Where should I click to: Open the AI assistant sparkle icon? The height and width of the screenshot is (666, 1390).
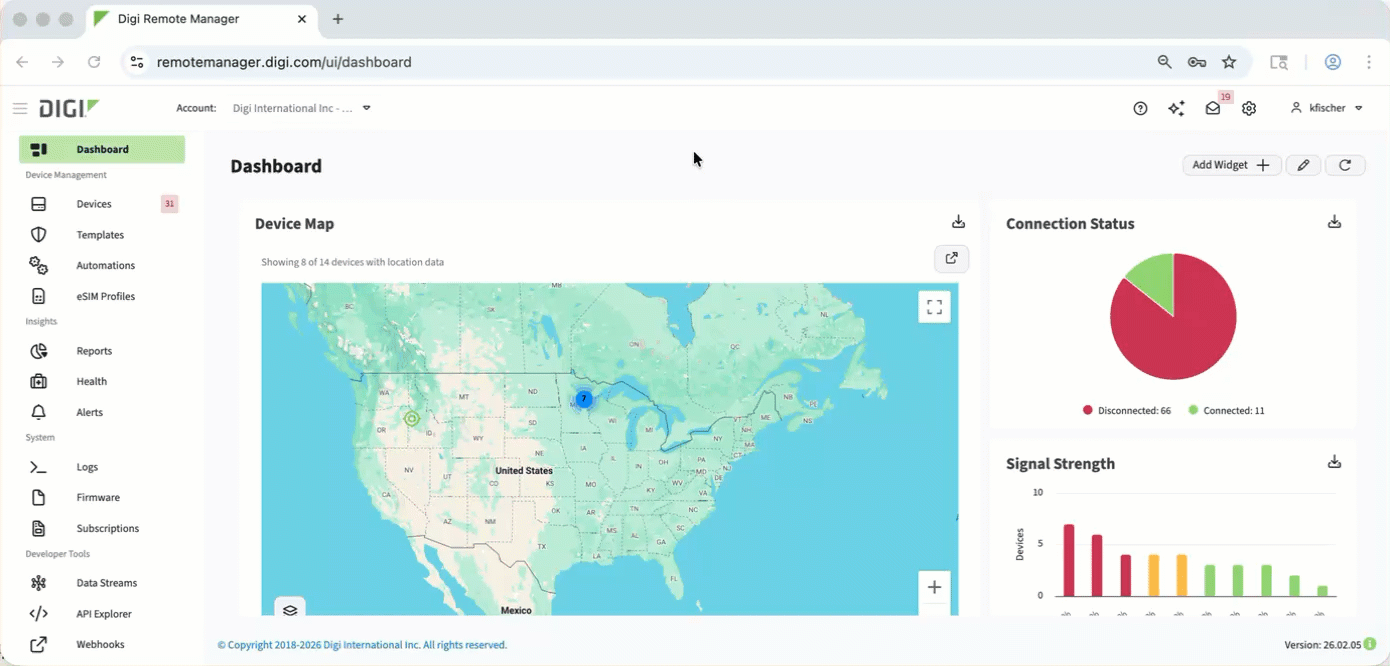pos(1176,109)
